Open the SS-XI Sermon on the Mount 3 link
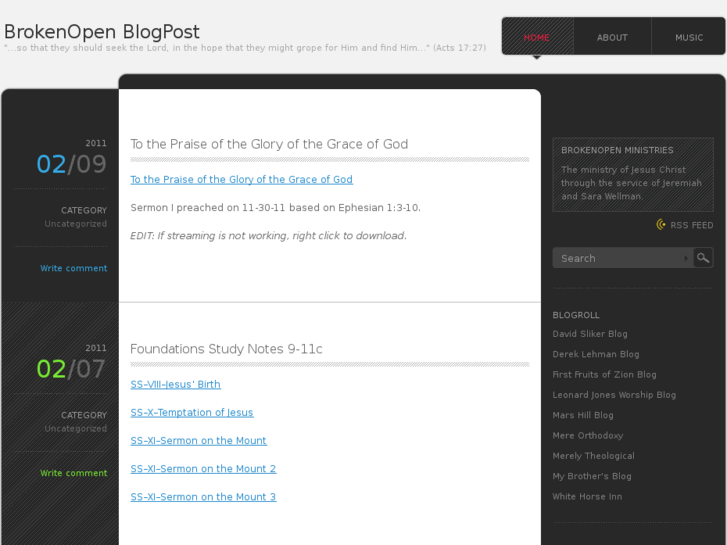Viewport: 727px width, 545px height. point(203,497)
